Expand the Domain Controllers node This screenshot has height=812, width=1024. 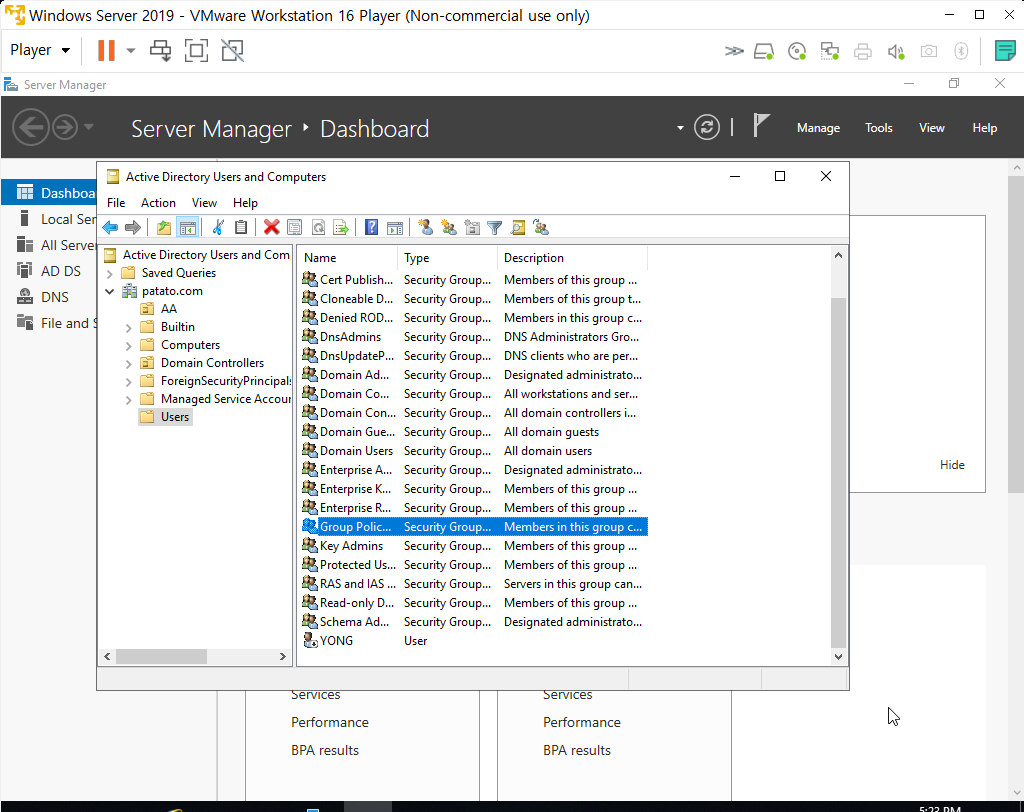[x=129, y=364]
